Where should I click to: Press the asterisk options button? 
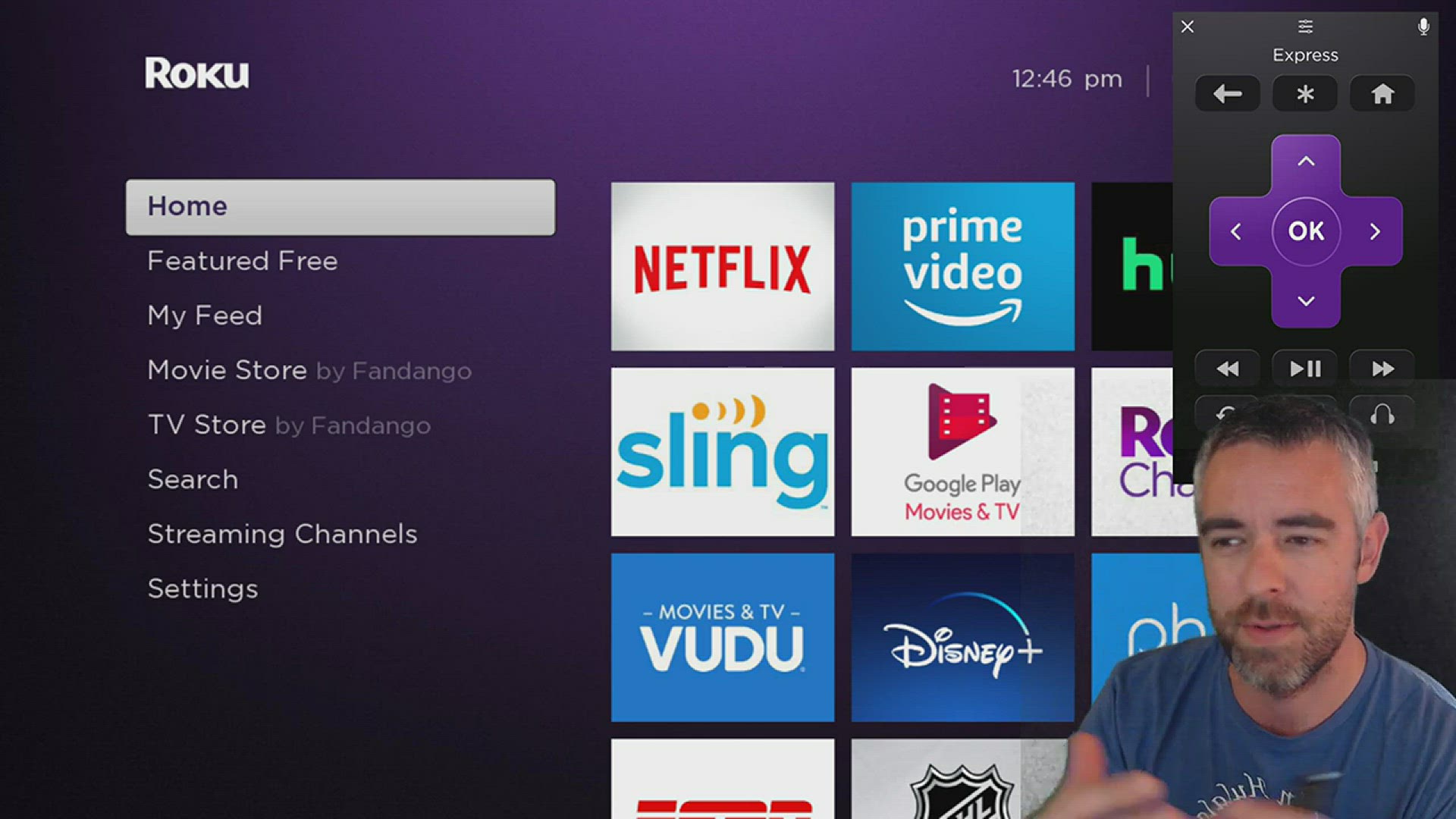click(1305, 93)
